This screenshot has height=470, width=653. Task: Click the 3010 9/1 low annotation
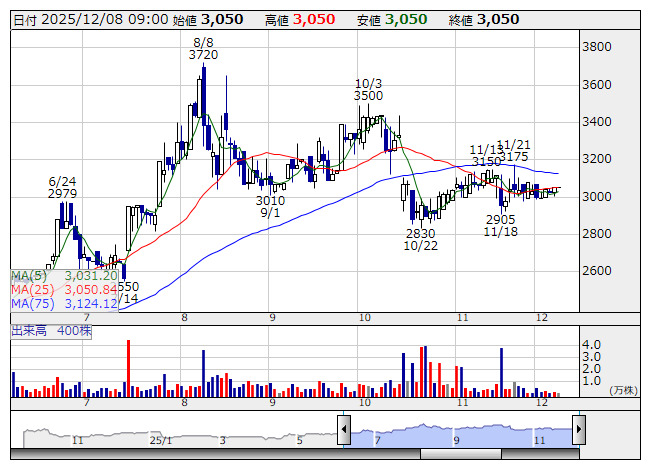[x=269, y=207]
